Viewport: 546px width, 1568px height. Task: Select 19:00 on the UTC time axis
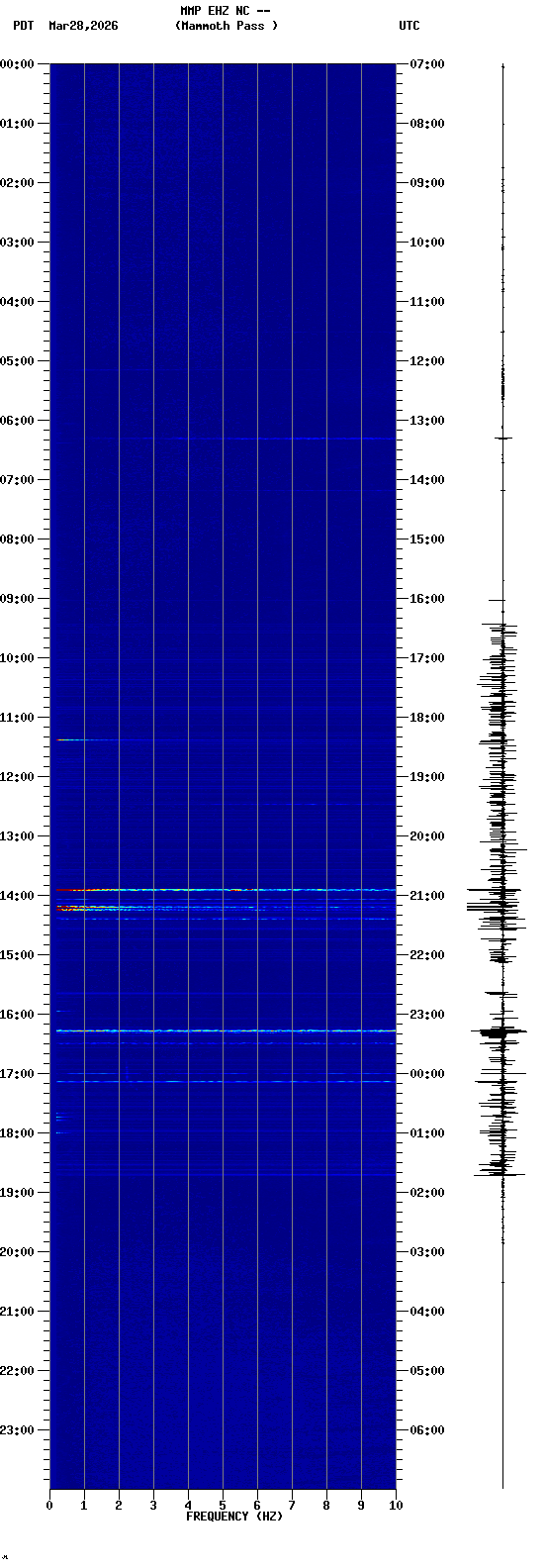(427, 777)
